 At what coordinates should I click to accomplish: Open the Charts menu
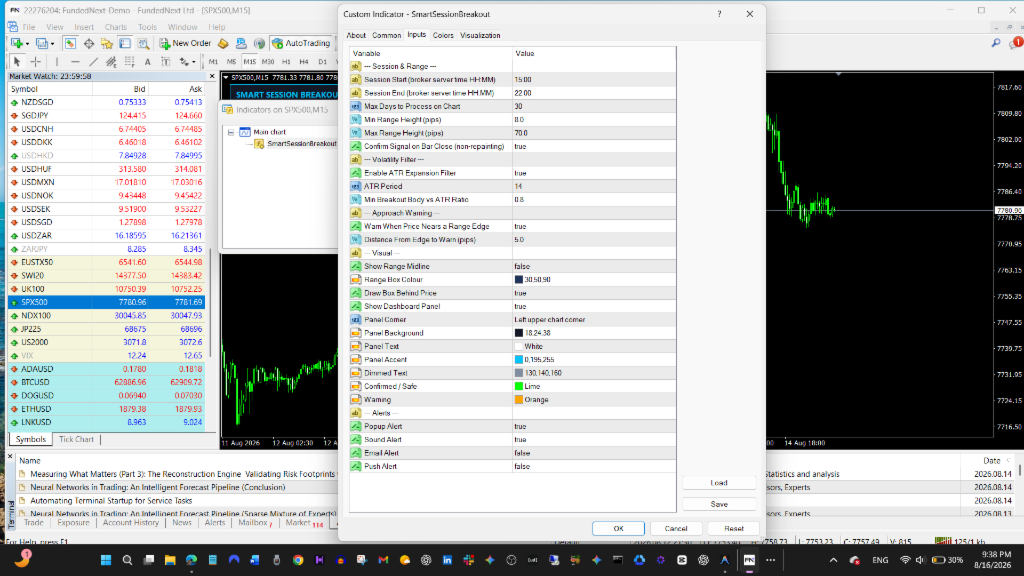pyautogui.click(x=116, y=27)
